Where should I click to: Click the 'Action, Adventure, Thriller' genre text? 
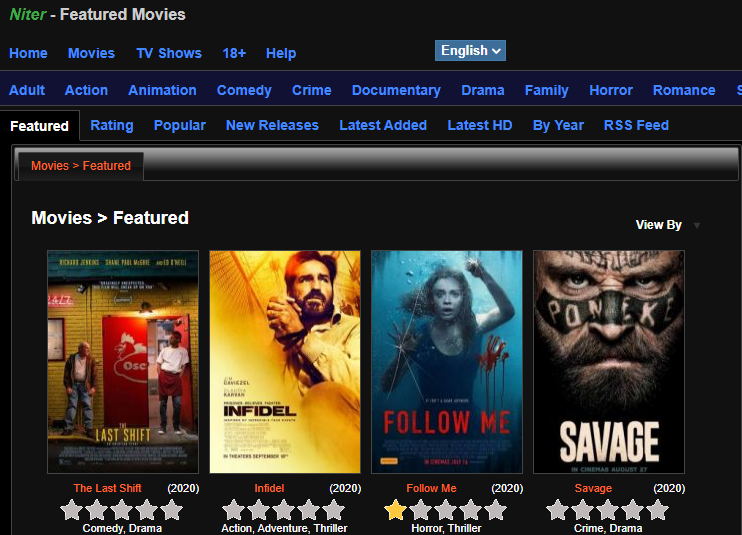point(284,528)
